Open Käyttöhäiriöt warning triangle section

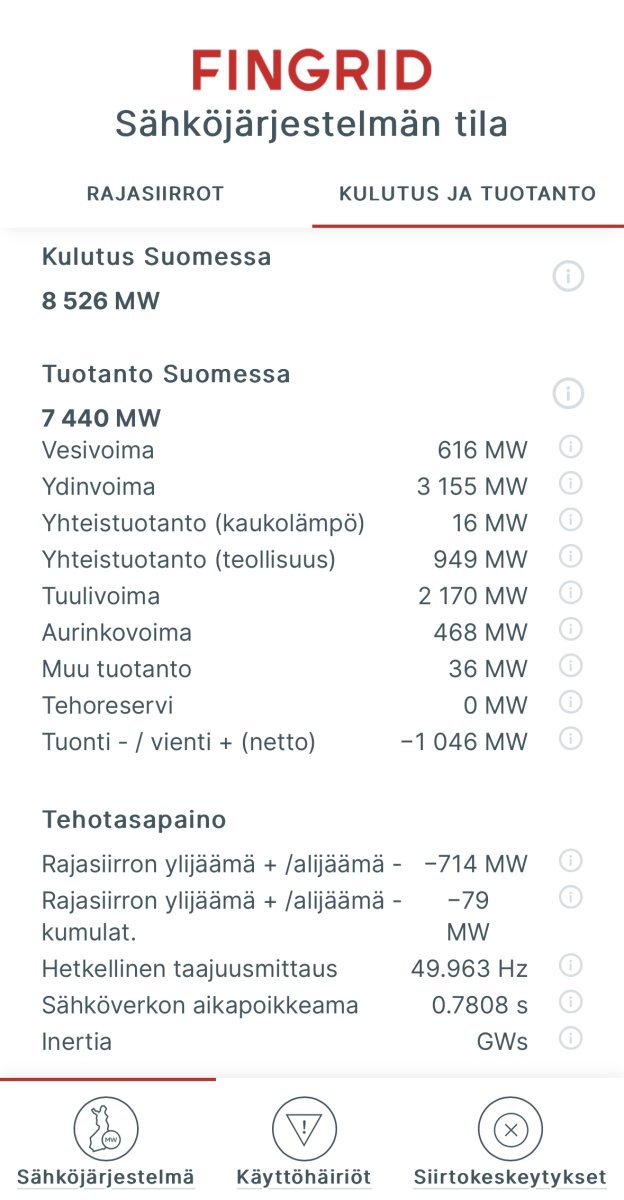(x=304, y=1132)
